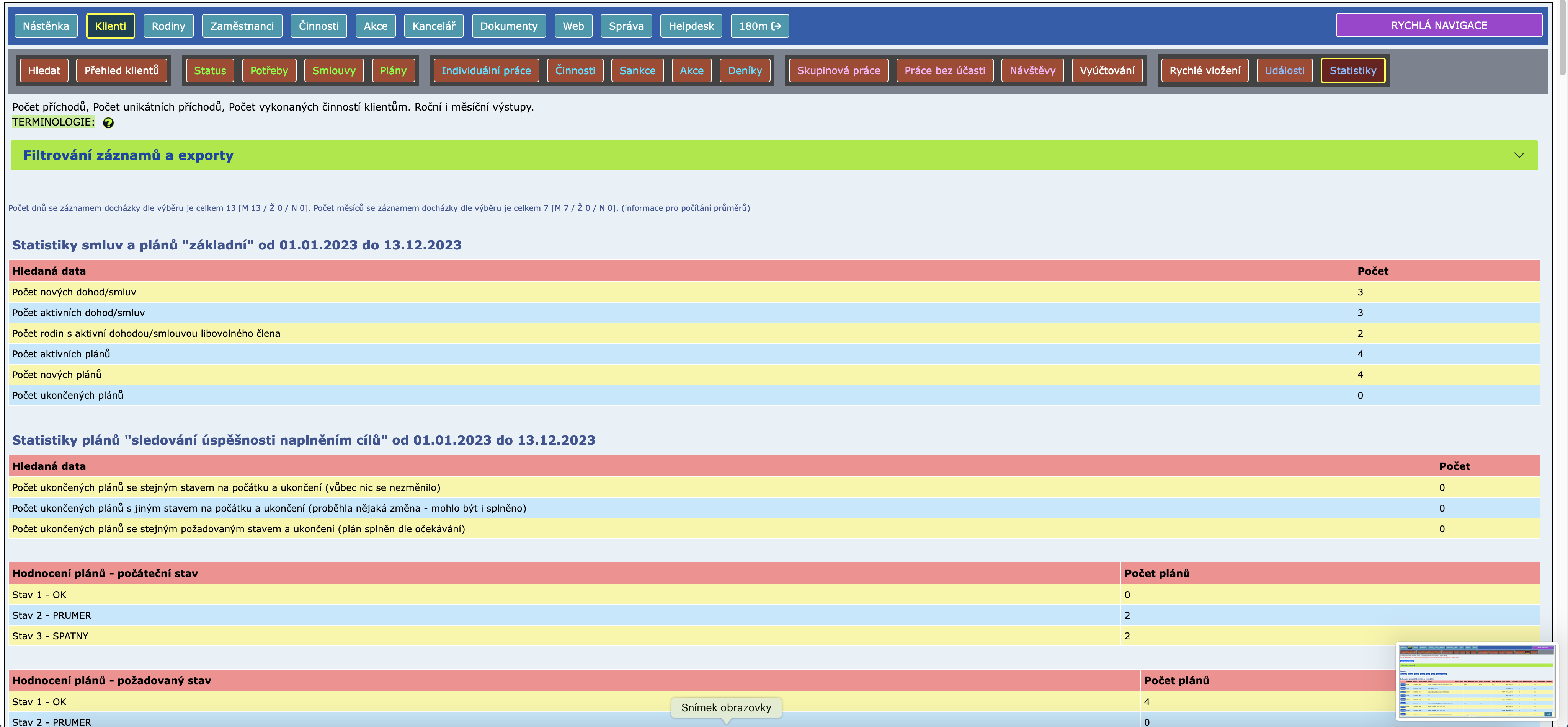This screenshot has width=1568, height=727.
Task: Go to Skupinová práce
Action: (838, 70)
